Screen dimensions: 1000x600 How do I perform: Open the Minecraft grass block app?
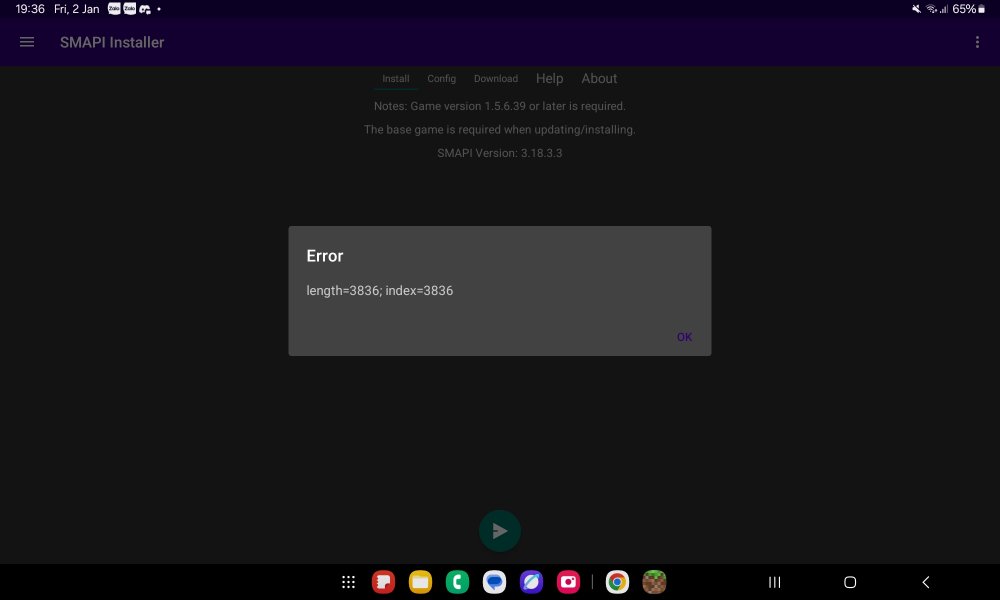[x=654, y=582]
